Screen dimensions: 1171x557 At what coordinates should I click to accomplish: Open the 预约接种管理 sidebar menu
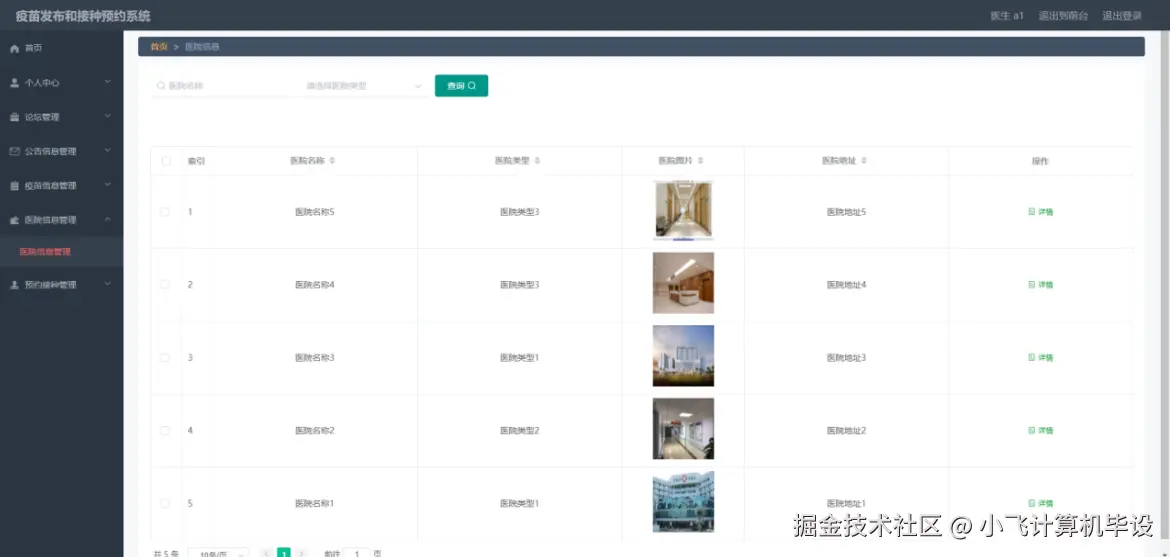click(61, 284)
